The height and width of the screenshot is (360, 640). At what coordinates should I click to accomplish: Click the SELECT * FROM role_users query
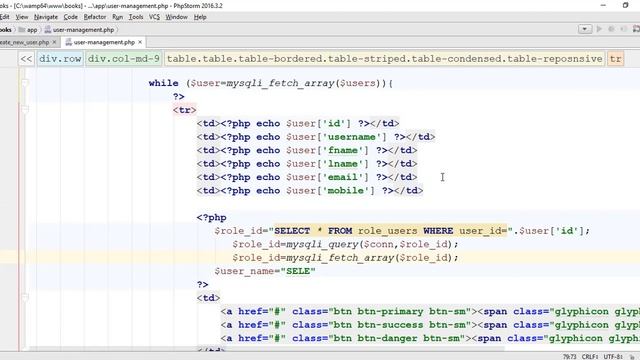[390, 231]
